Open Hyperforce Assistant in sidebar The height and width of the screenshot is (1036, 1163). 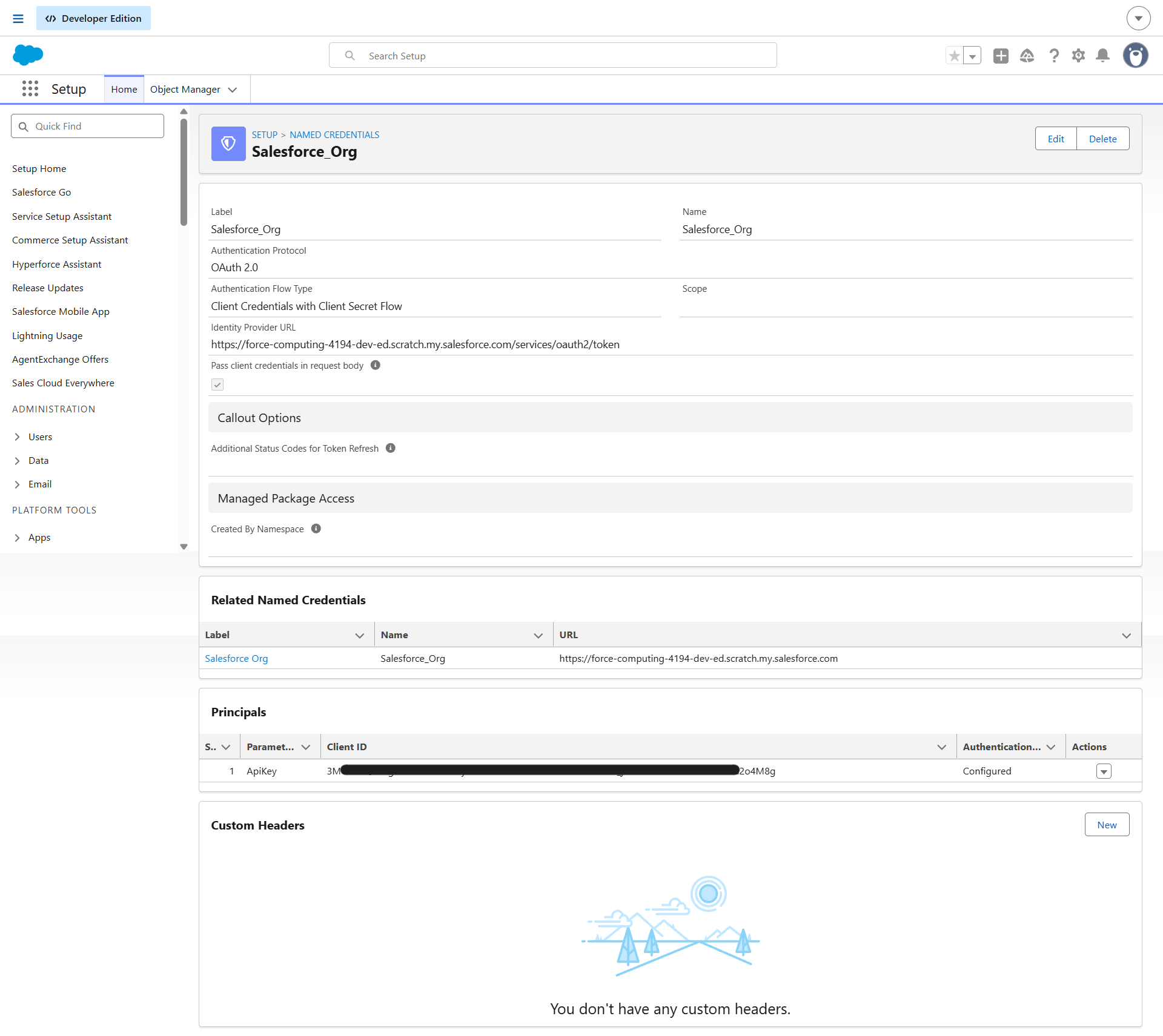pos(57,265)
